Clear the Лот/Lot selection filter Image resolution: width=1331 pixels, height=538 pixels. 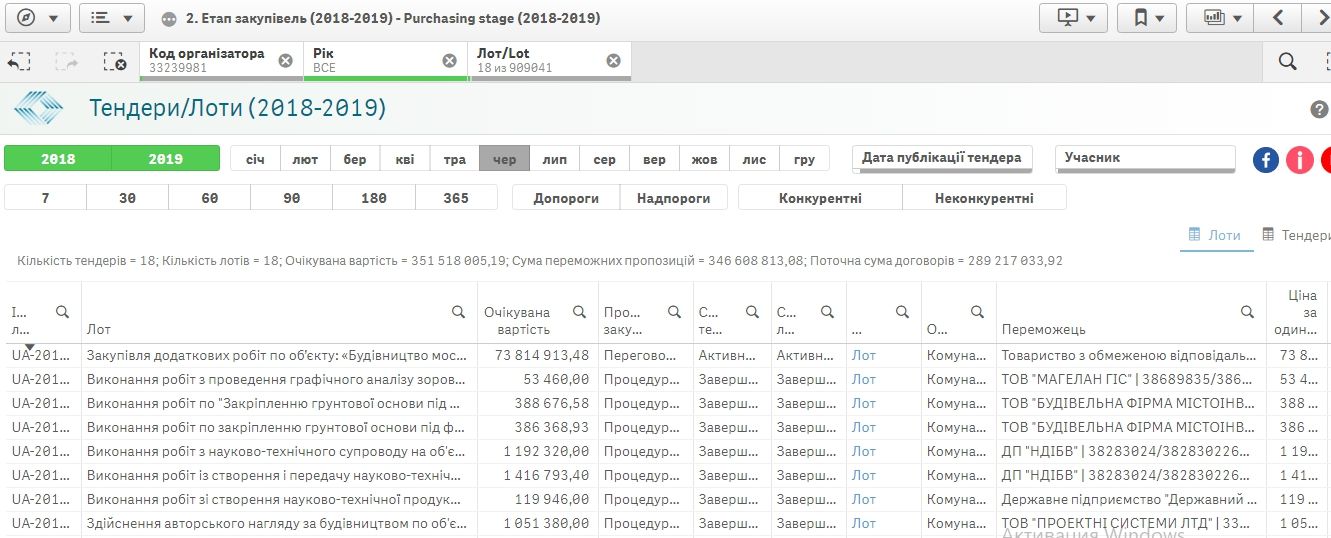[x=613, y=61]
